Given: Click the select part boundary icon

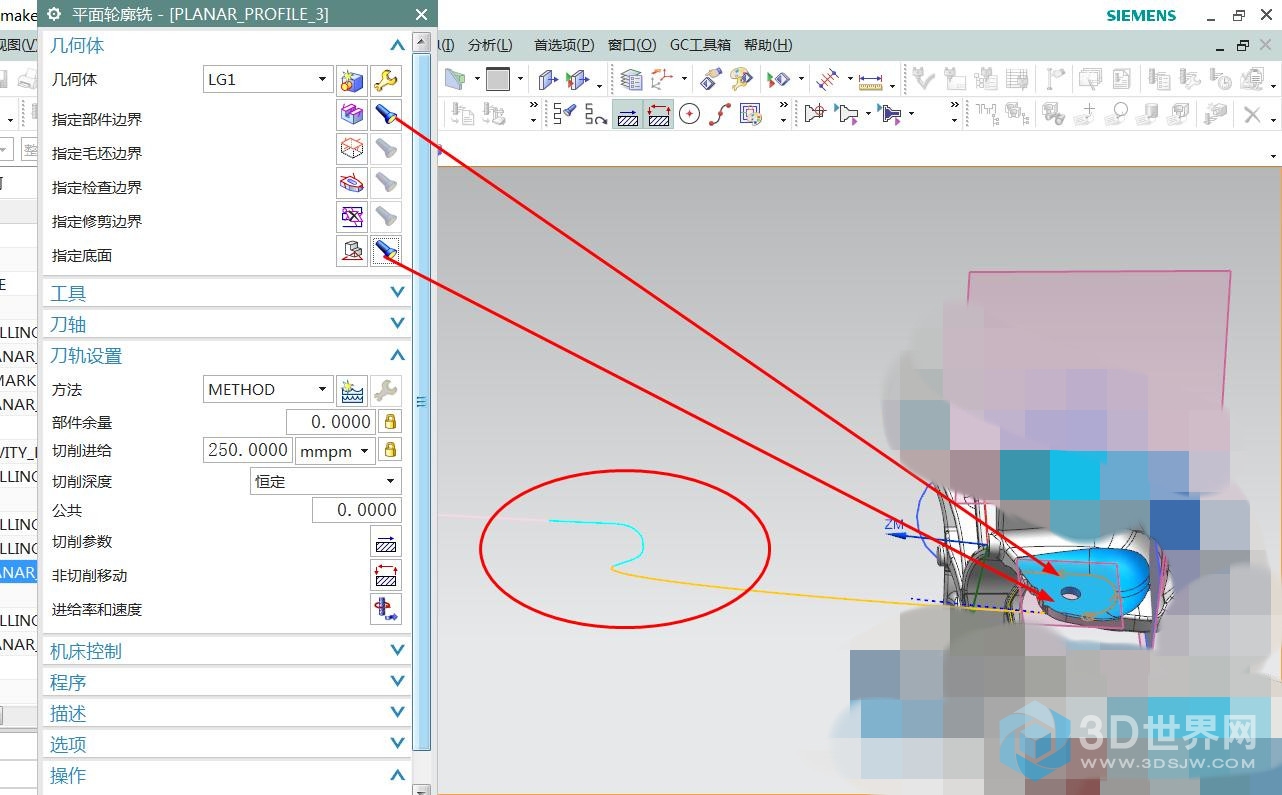Looking at the screenshot, I should tap(351, 114).
